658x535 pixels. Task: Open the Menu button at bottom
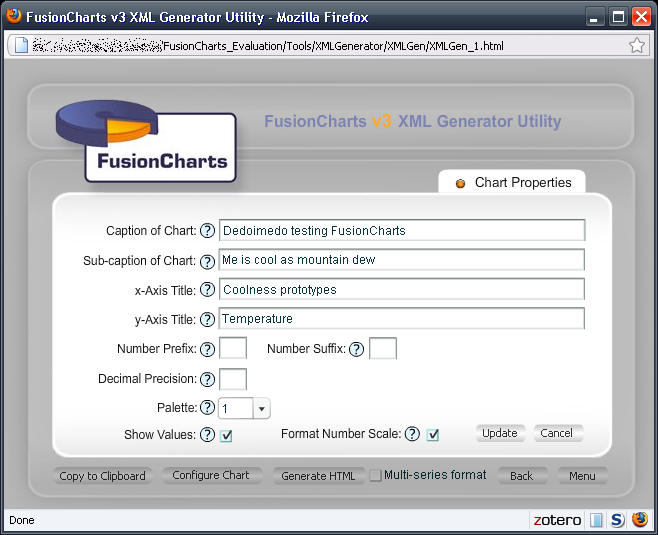click(x=582, y=476)
